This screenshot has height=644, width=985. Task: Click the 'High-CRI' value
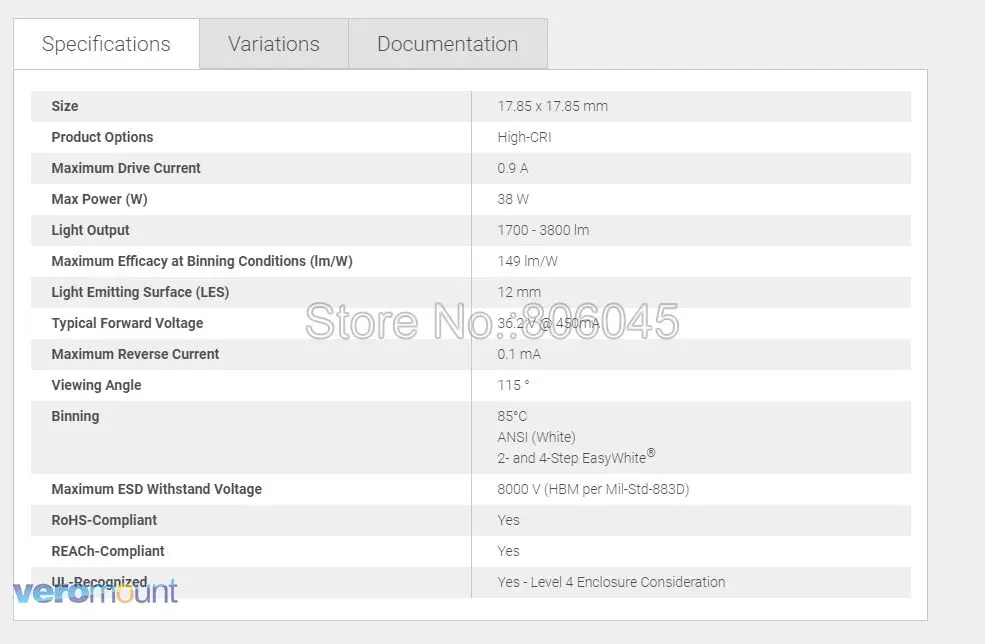(525, 137)
